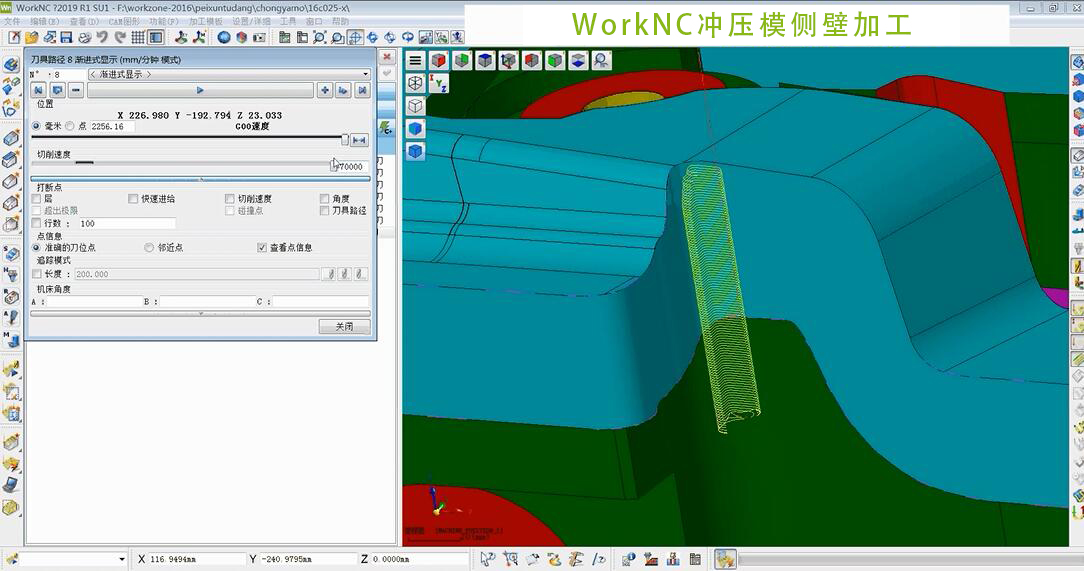Click the position slider thumb

click(x=344, y=140)
